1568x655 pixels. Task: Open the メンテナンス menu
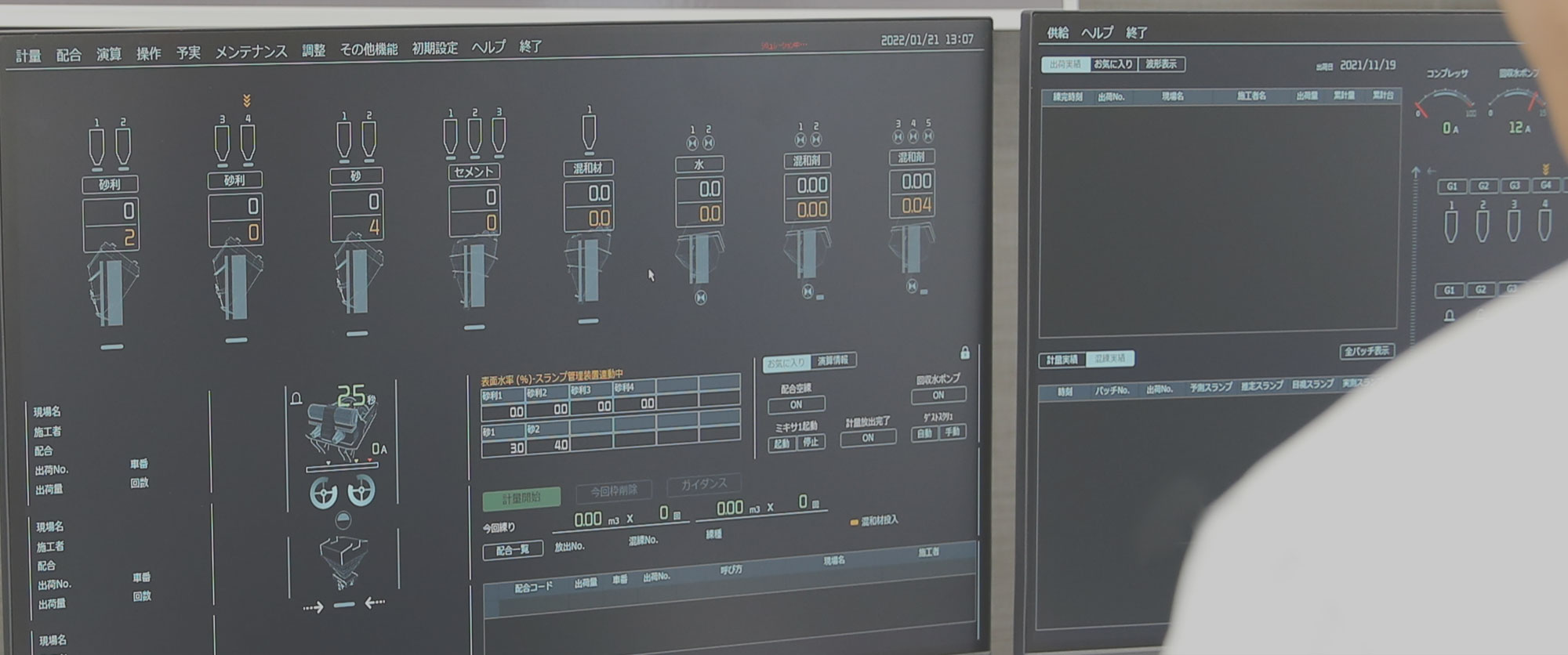(x=251, y=52)
